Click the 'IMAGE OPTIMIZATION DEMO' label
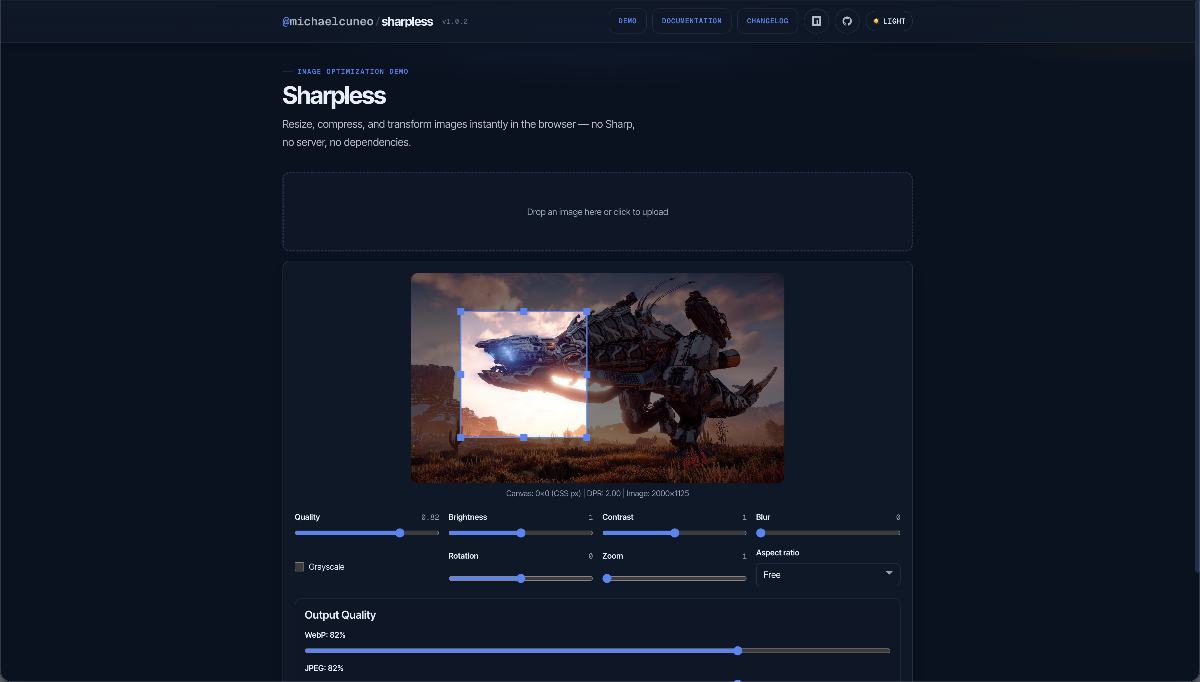The height and width of the screenshot is (682, 1200). 352,72
